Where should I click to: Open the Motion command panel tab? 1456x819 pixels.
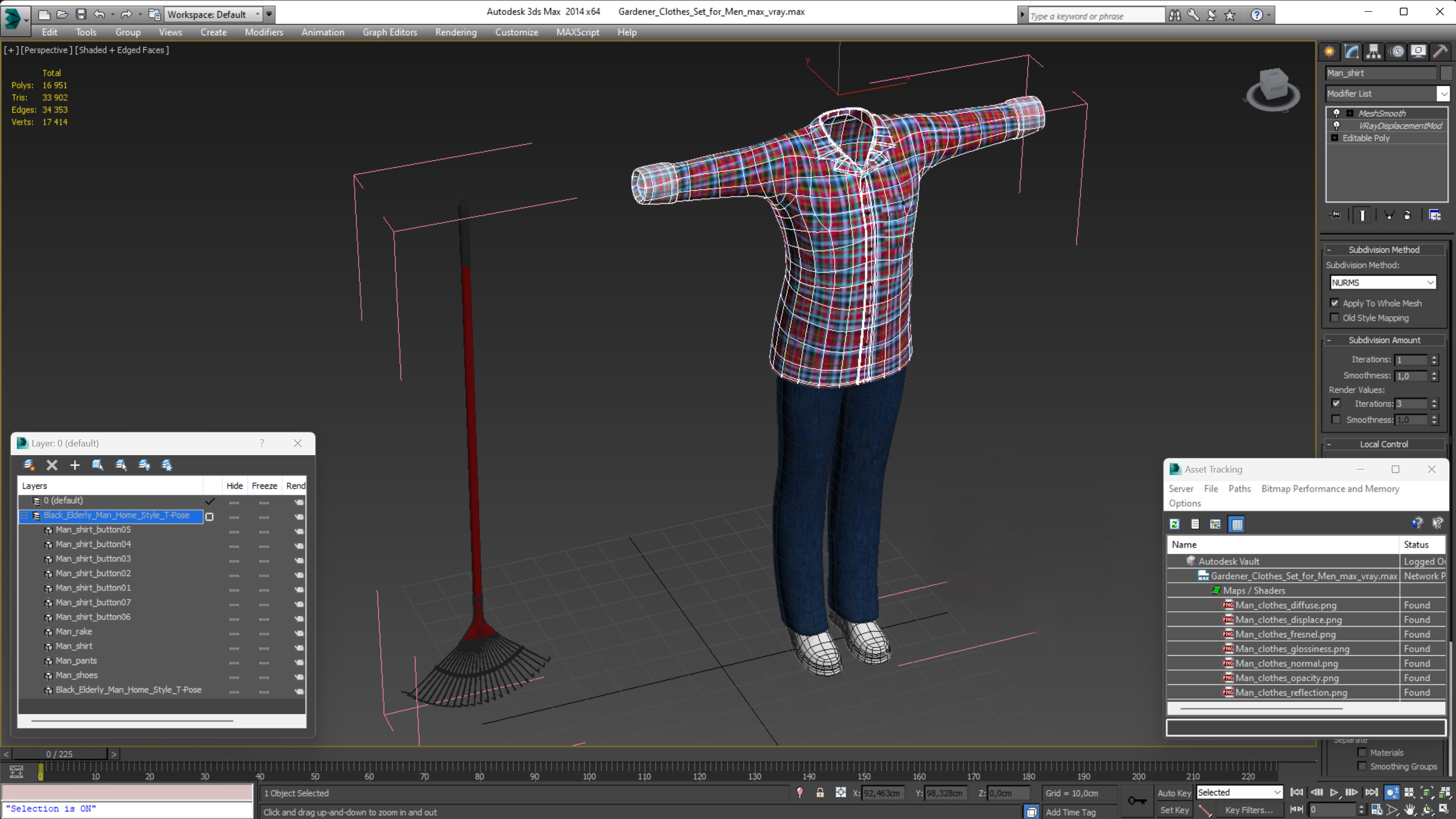(x=1397, y=52)
